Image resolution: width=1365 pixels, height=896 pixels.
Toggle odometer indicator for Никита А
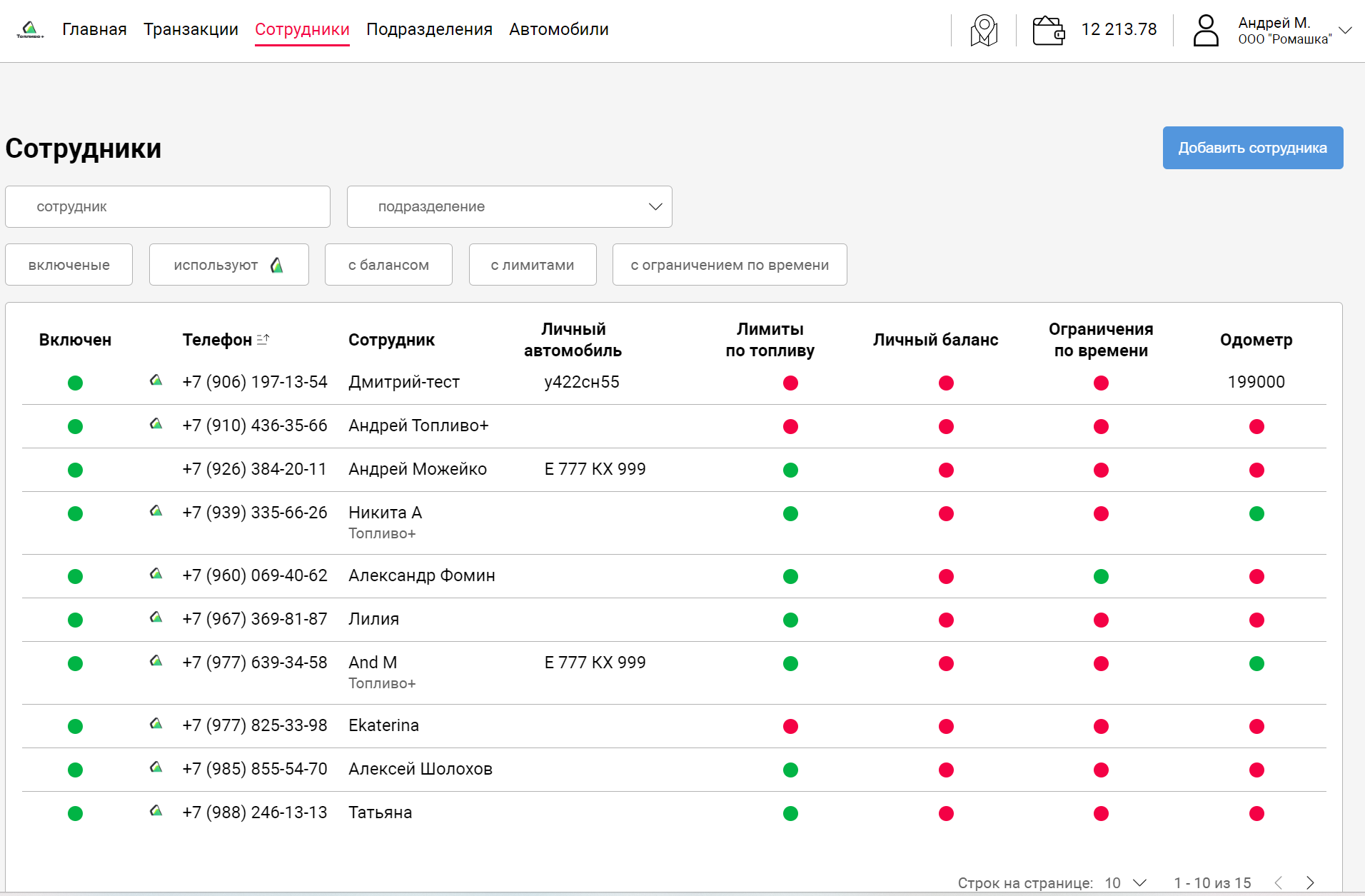[x=1256, y=513]
